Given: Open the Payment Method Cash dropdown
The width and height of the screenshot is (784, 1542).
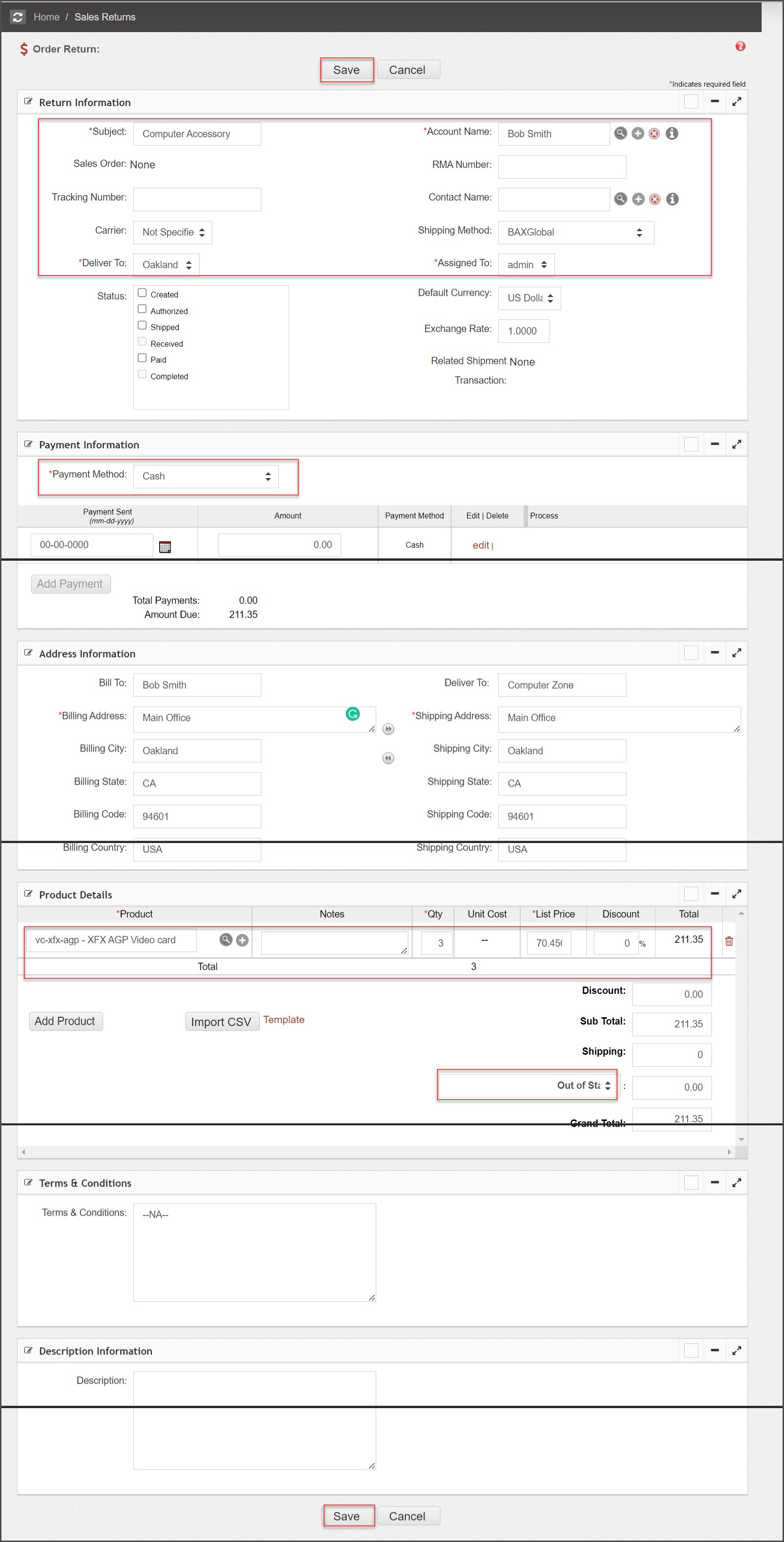Looking at the screenshot, I should tap(206, 477).
